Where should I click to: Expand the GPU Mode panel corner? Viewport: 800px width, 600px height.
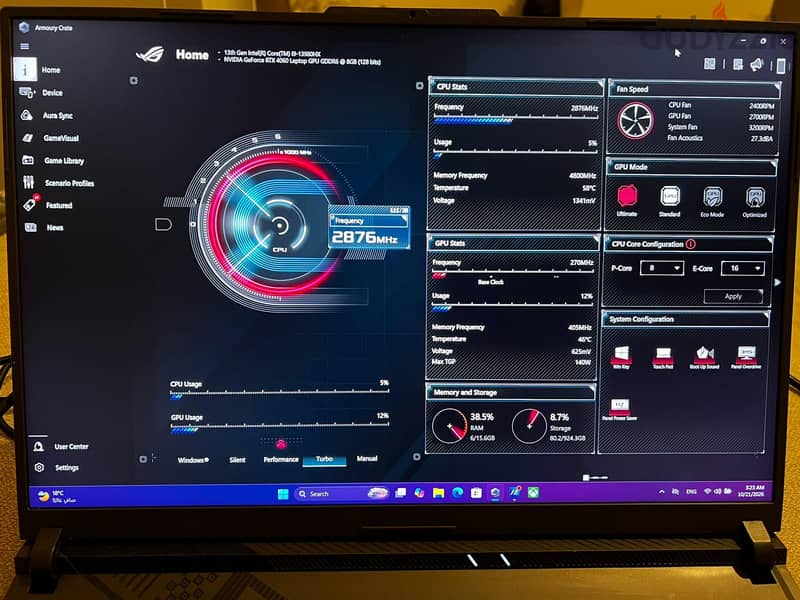point(773,164)
